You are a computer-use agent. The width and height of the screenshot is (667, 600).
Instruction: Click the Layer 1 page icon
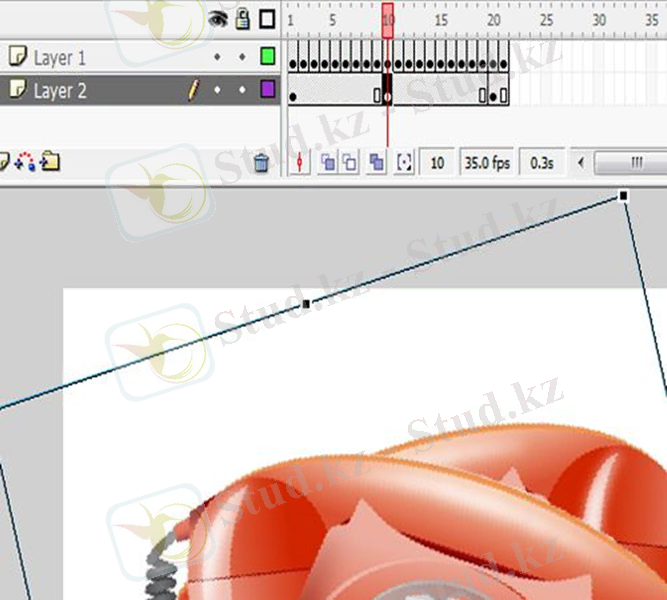coord(18,56)
